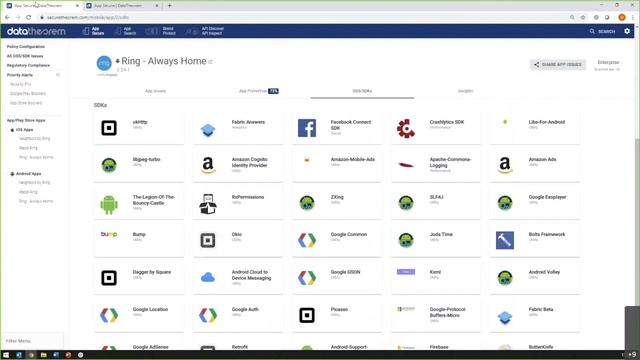Open the Android Cloud to Device Messaging cloud icon

click(208, 278)
